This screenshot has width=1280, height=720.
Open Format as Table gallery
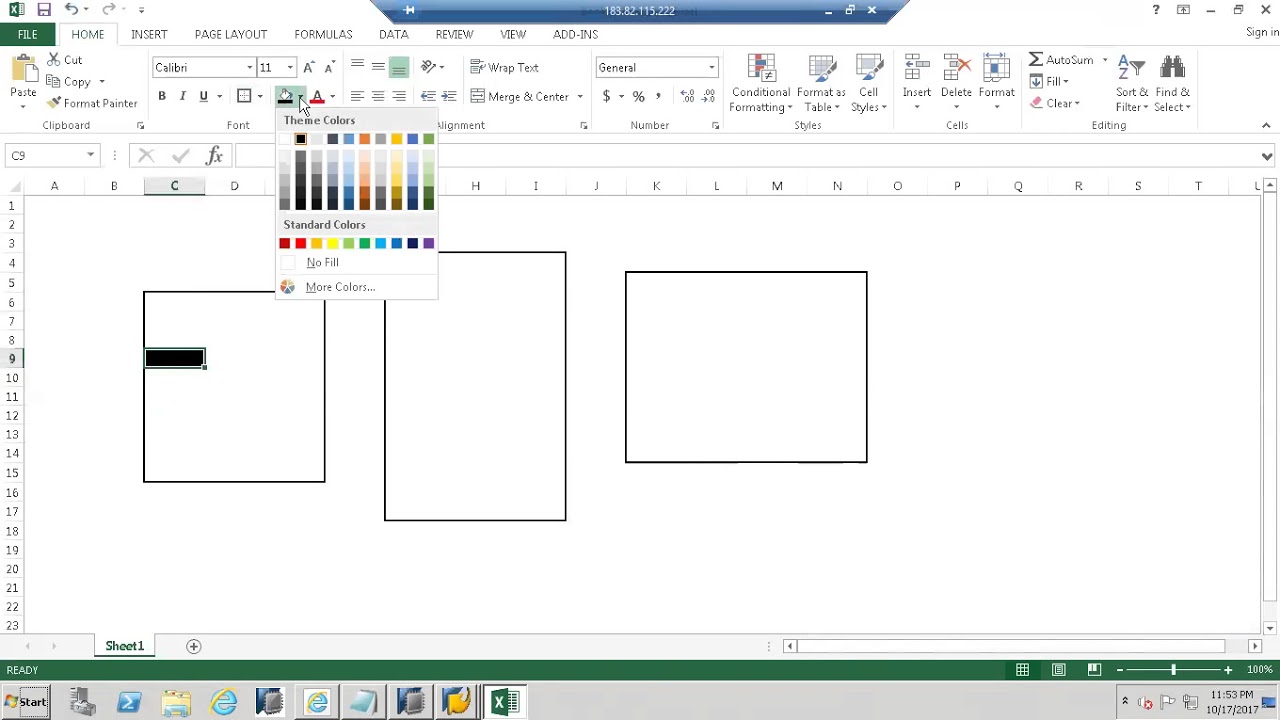(821, 84)
